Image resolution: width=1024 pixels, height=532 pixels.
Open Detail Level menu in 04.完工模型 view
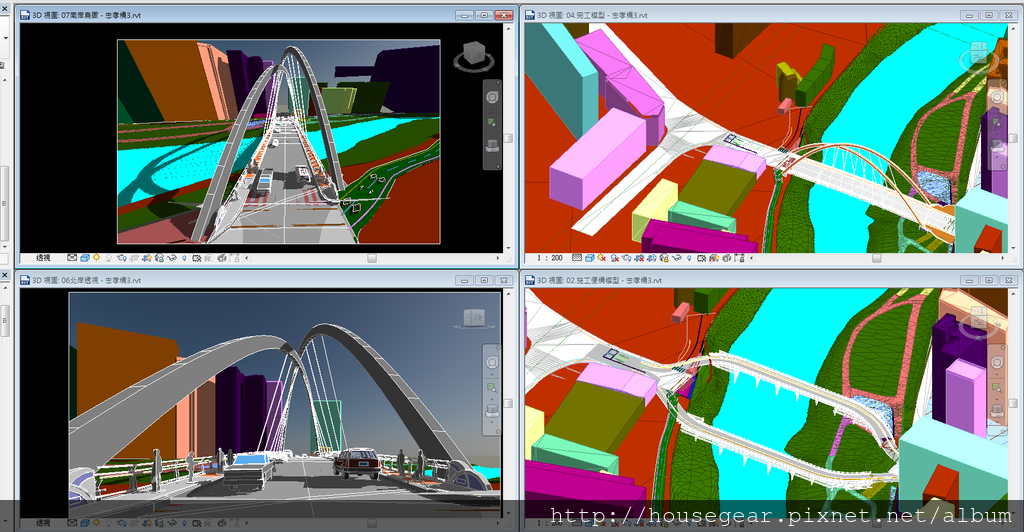click(x=577, y=258)
